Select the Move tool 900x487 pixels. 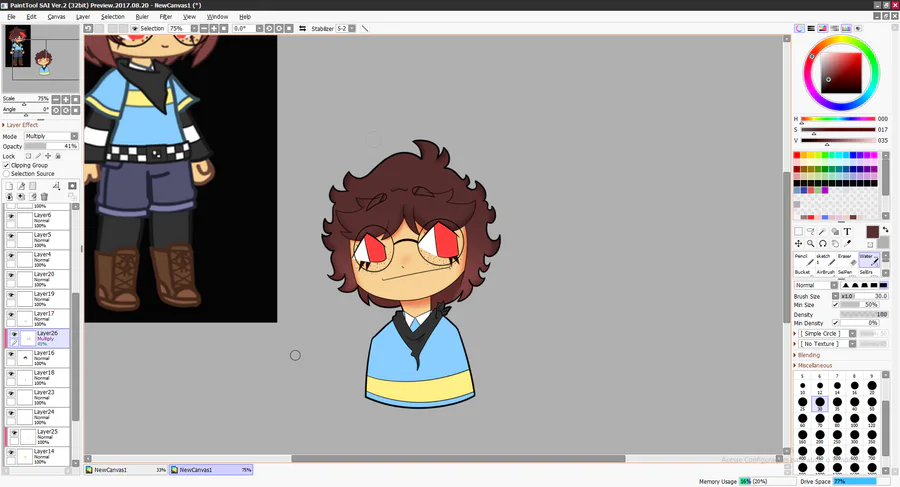tap(798, 244)
